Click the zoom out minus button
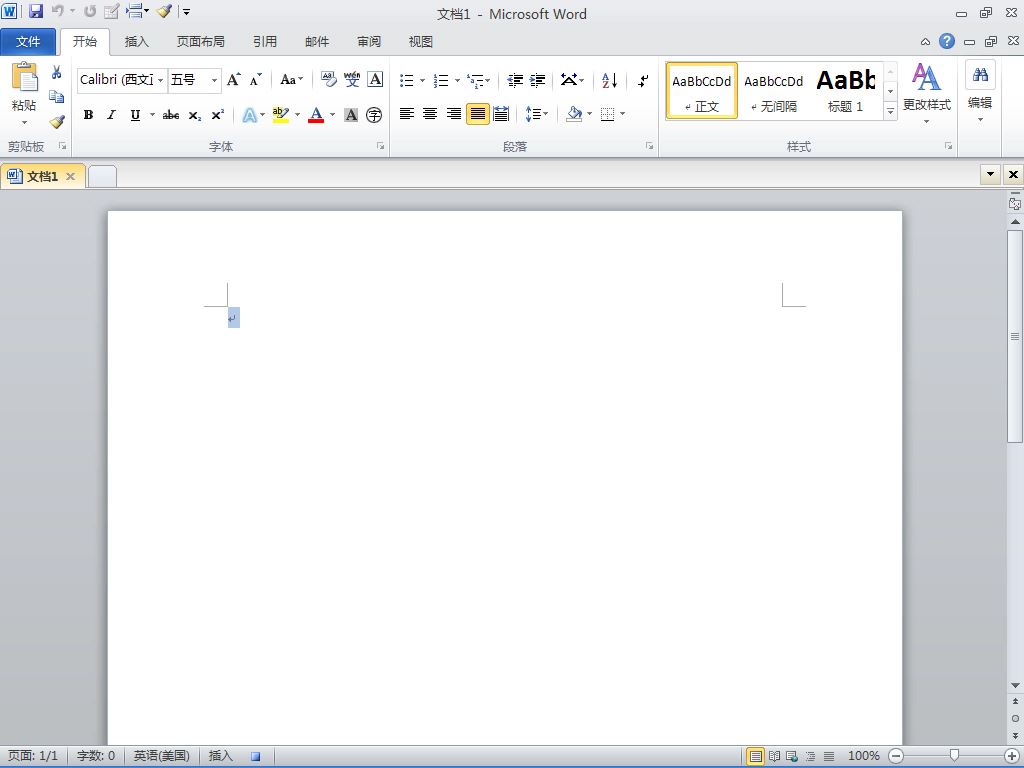 [897, 756]
